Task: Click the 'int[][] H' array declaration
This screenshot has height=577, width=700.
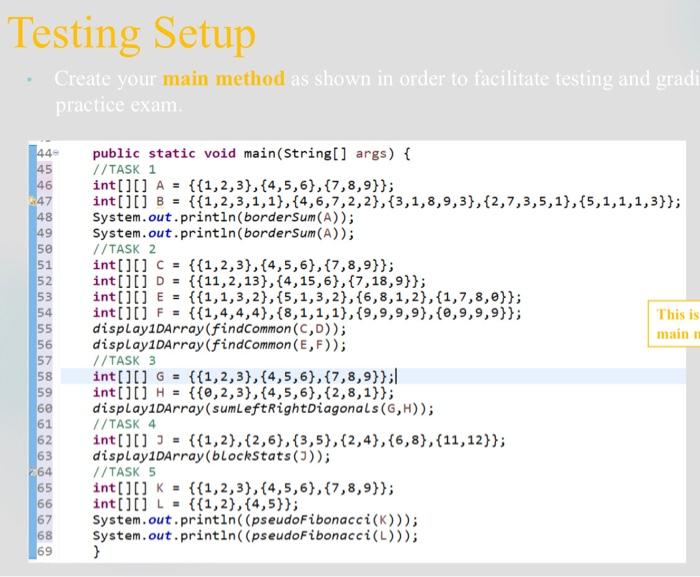Action: click(243, 393)
